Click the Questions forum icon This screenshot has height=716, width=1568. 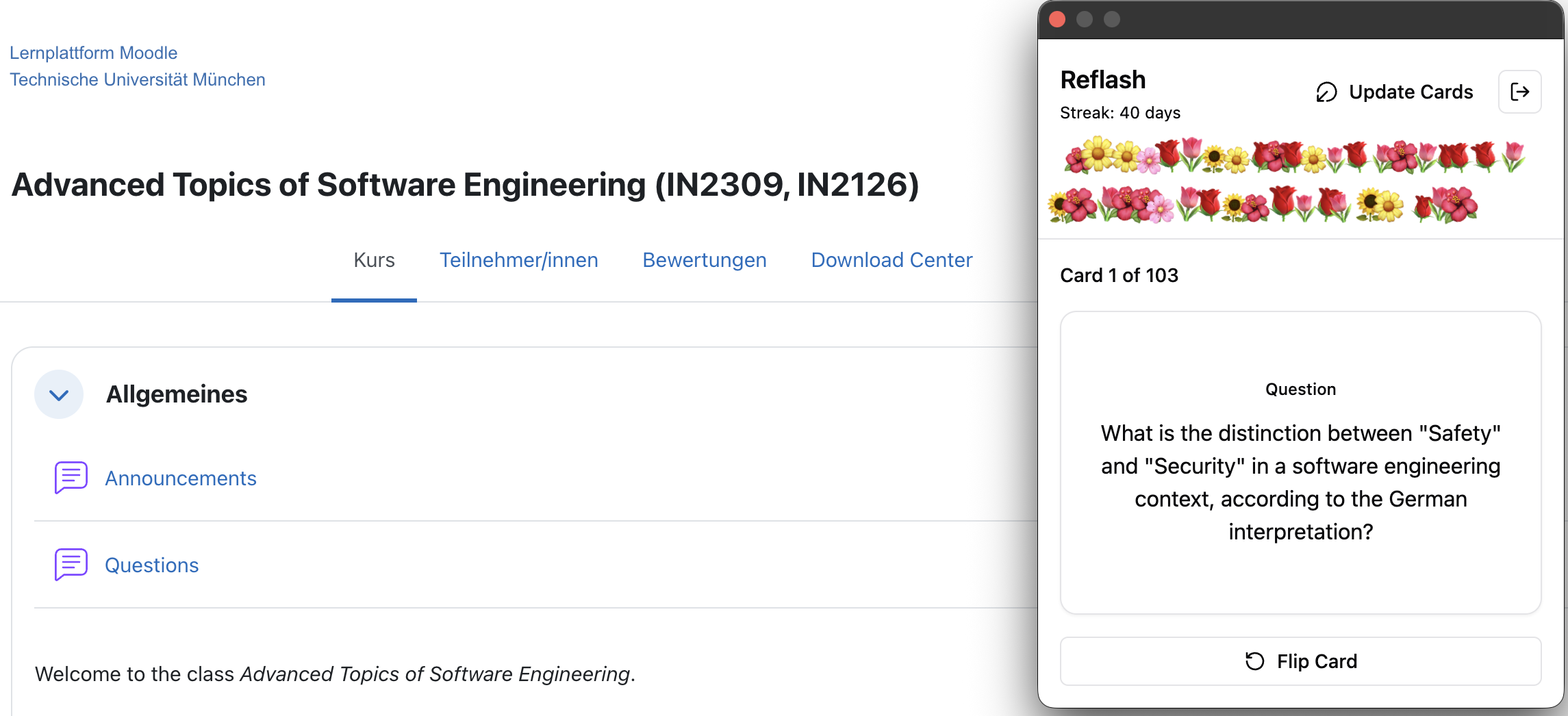pos(71,565)
